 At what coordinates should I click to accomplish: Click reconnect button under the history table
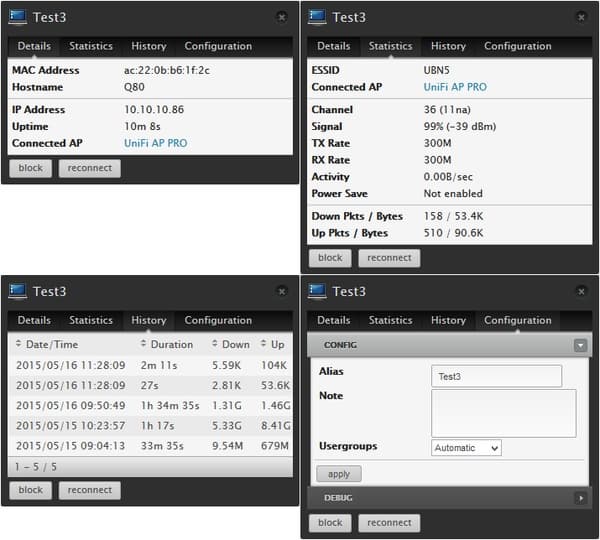(x=90, y=490)
